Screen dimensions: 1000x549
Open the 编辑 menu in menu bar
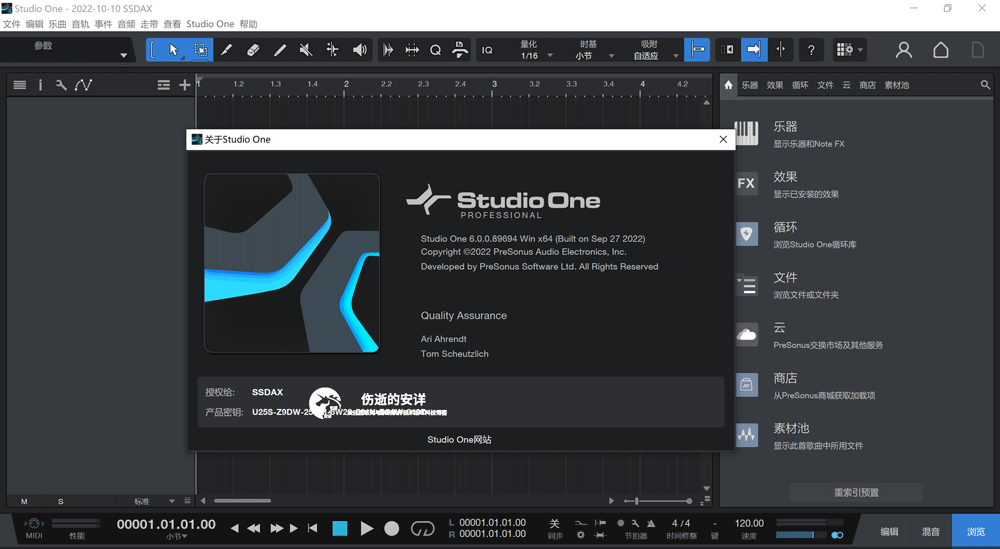click(34, 24)
